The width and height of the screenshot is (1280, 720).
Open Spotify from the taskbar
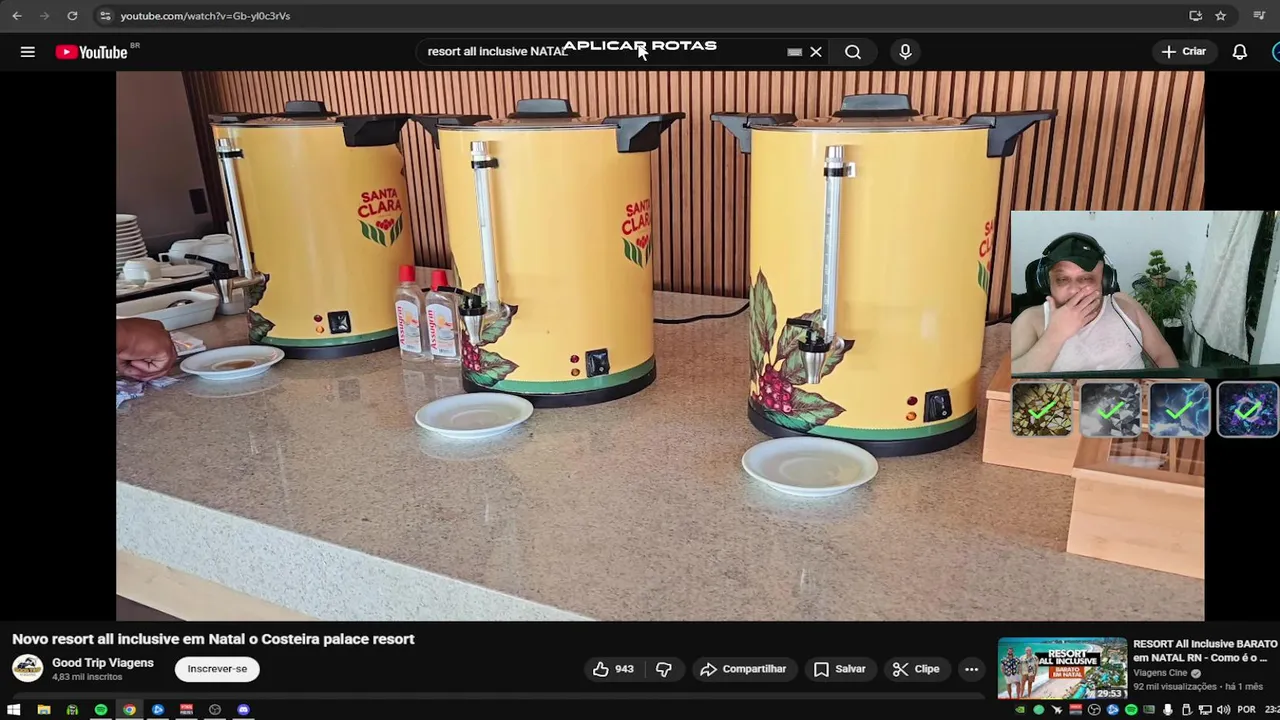(x=101, y=710)
